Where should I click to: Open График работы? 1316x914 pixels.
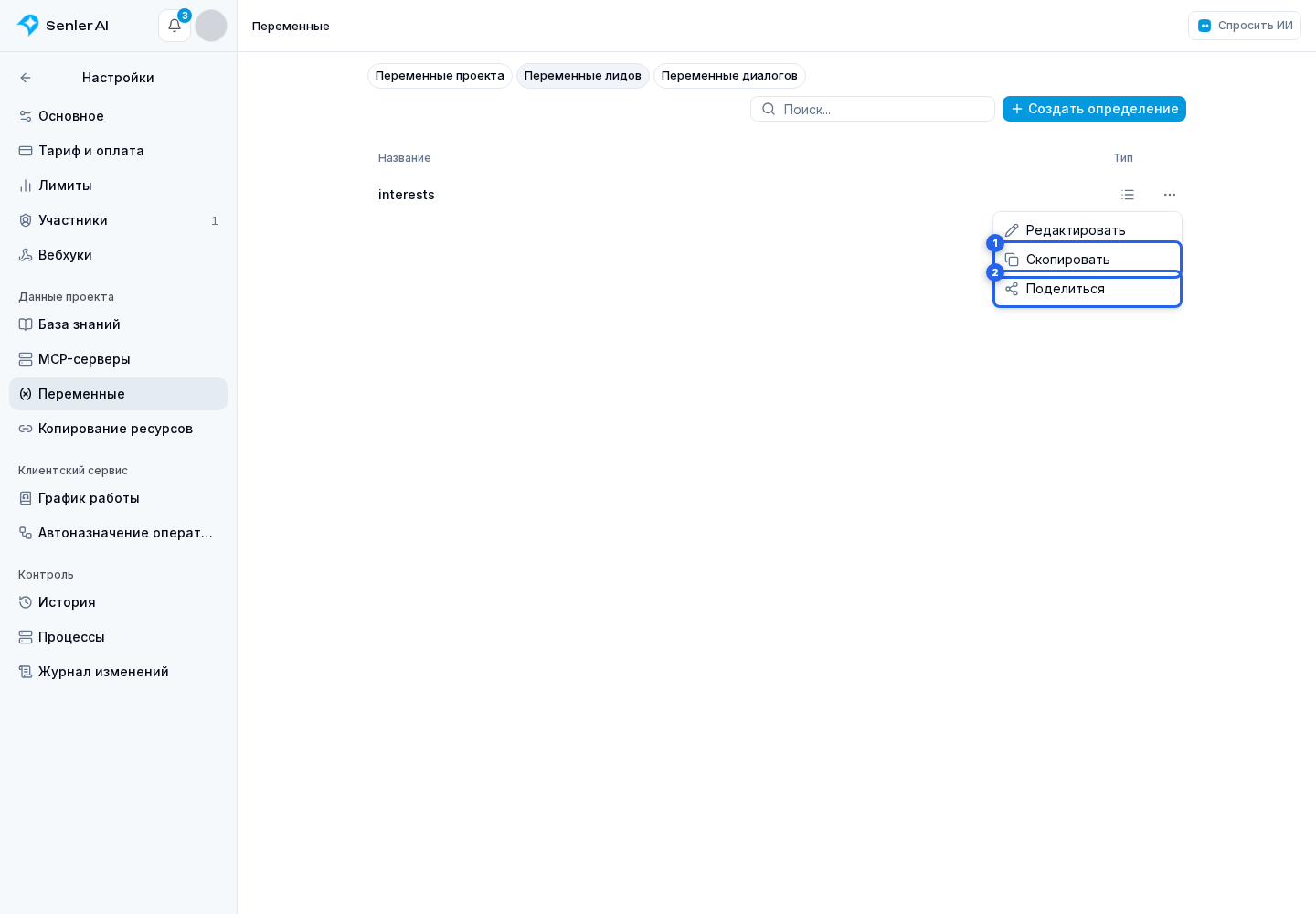pos(118,498)
